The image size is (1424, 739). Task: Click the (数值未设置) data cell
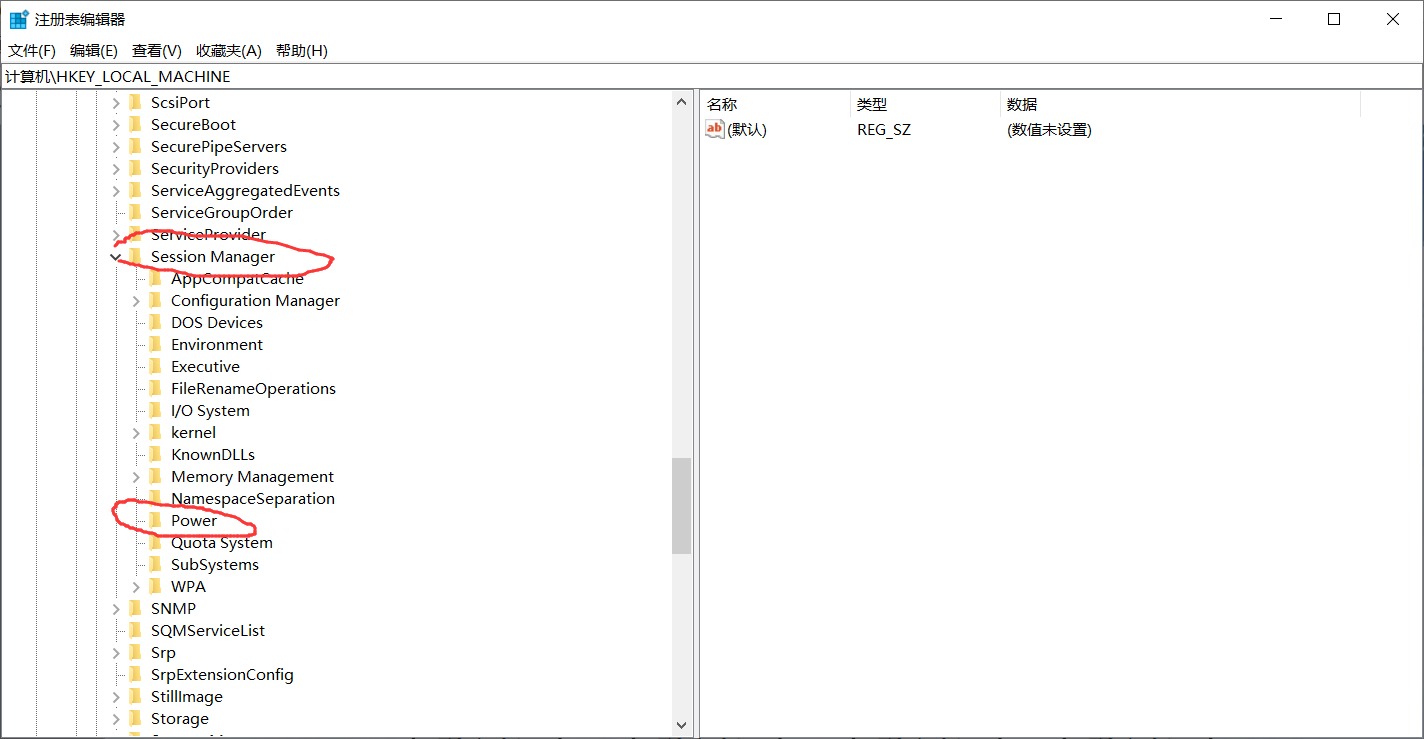click(1049, 130)
